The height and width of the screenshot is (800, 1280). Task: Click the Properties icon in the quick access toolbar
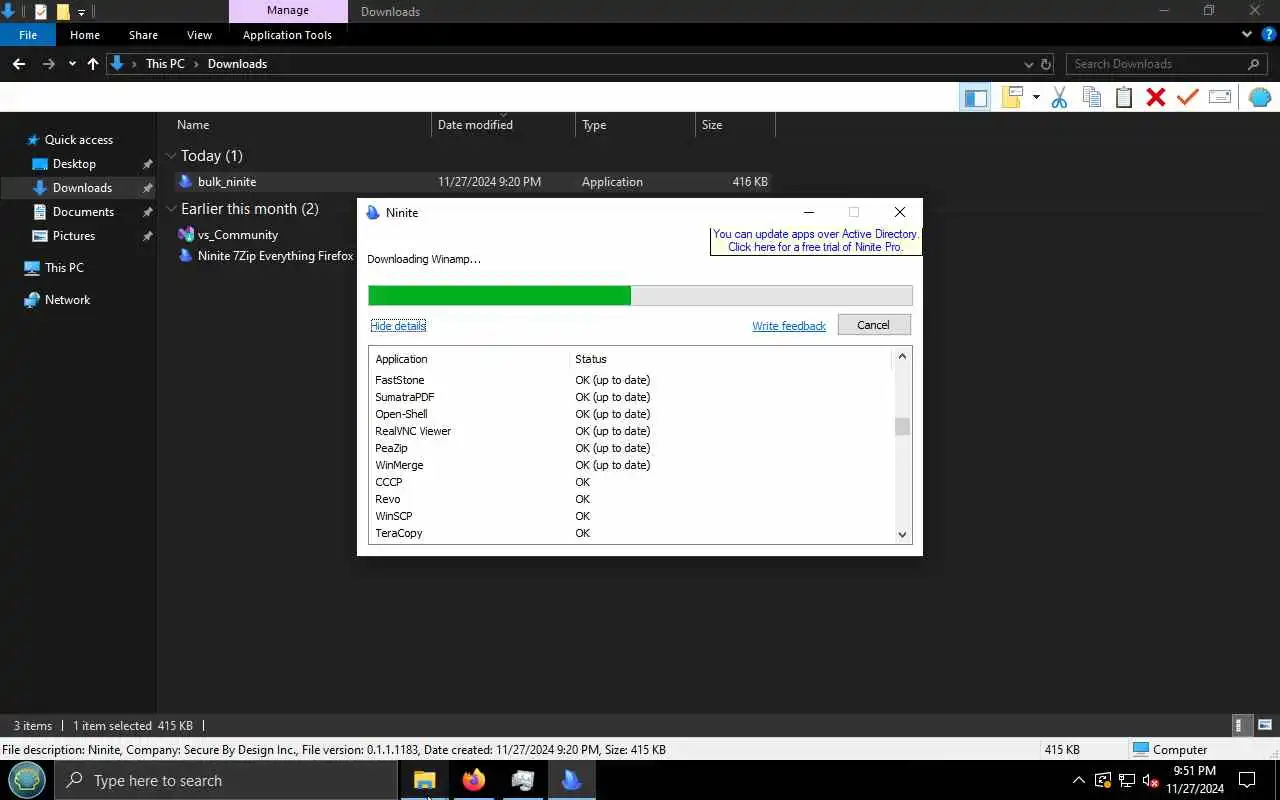[x=40, y=12]
